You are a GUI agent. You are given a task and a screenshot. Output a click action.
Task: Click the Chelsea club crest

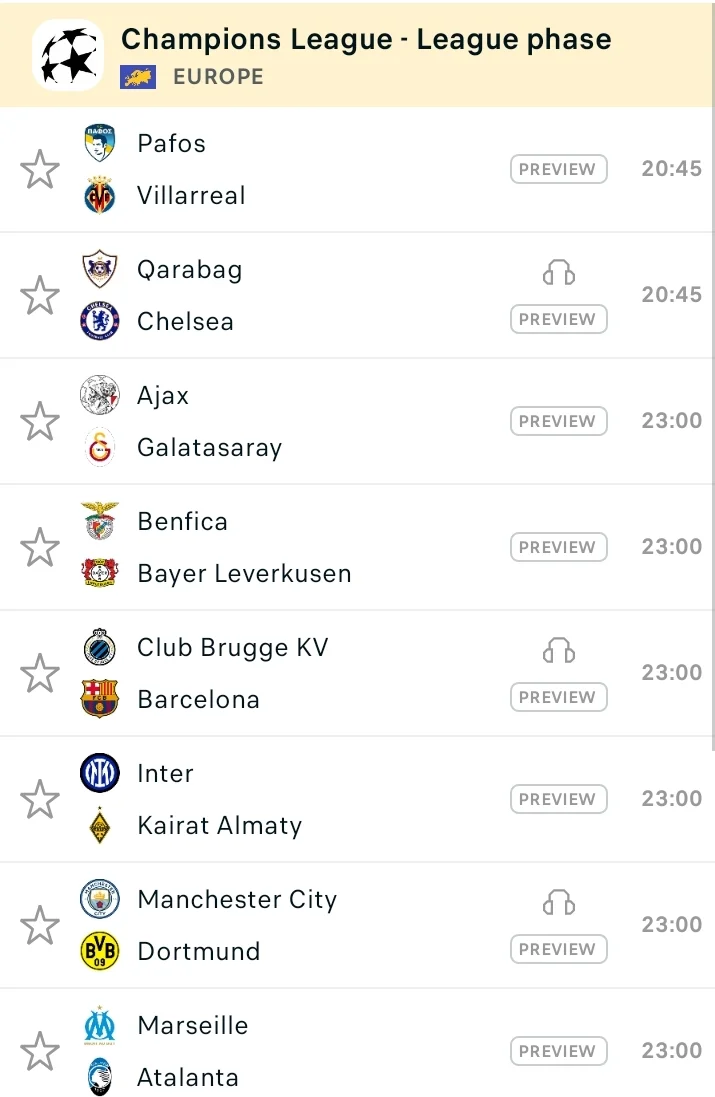[100, 321]
